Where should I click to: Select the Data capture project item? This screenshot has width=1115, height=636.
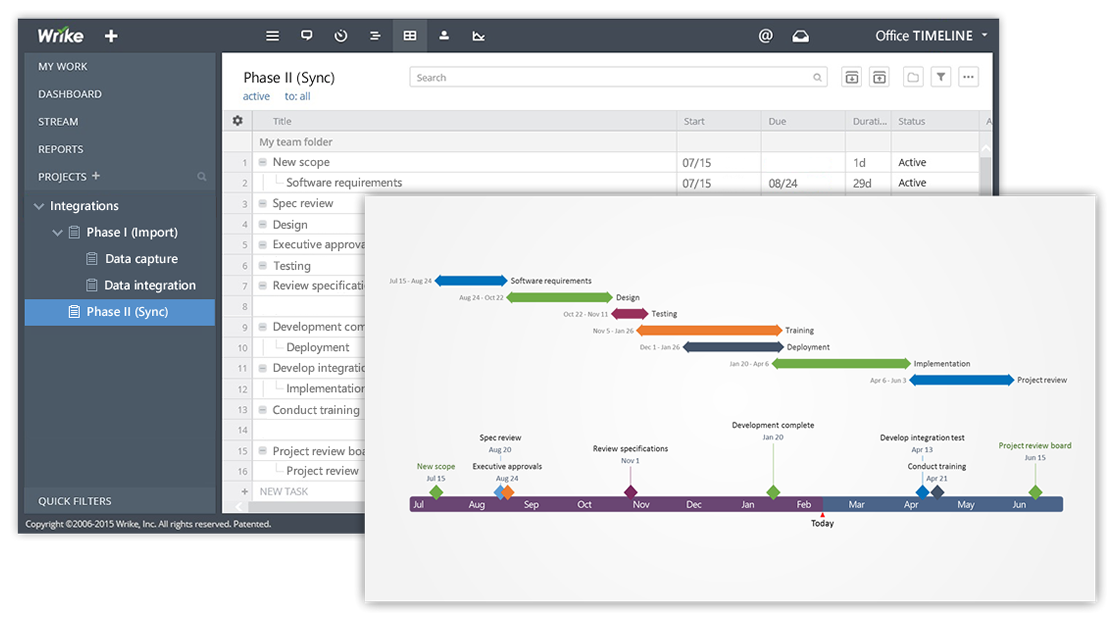pyautogui.click(x=141, y=259)
